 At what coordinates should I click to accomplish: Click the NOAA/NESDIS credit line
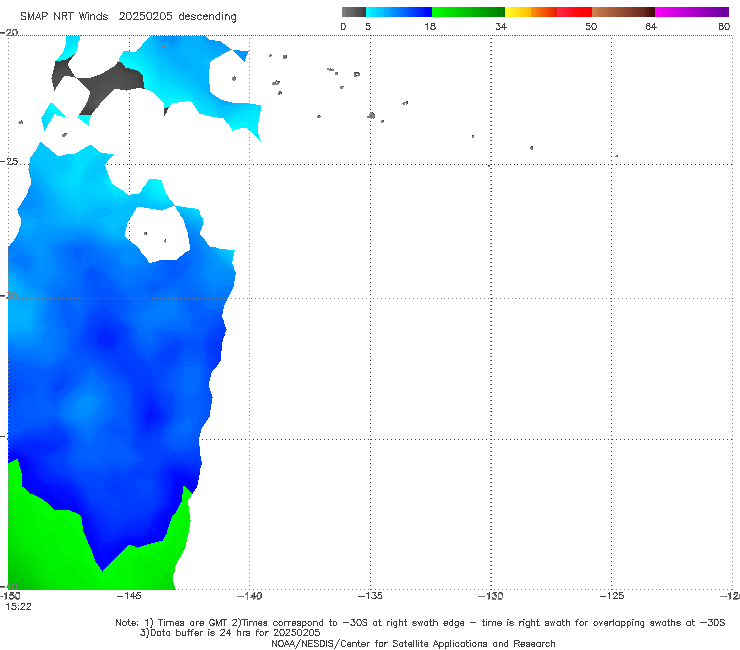coord(413,643)
